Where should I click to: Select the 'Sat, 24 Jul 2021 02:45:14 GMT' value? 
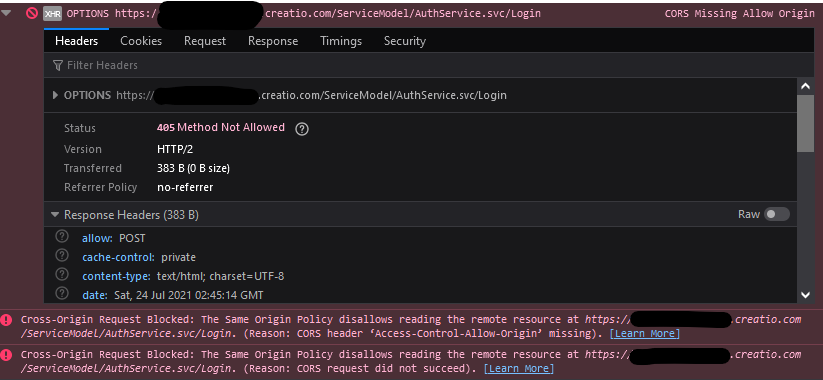click(189, 295)
